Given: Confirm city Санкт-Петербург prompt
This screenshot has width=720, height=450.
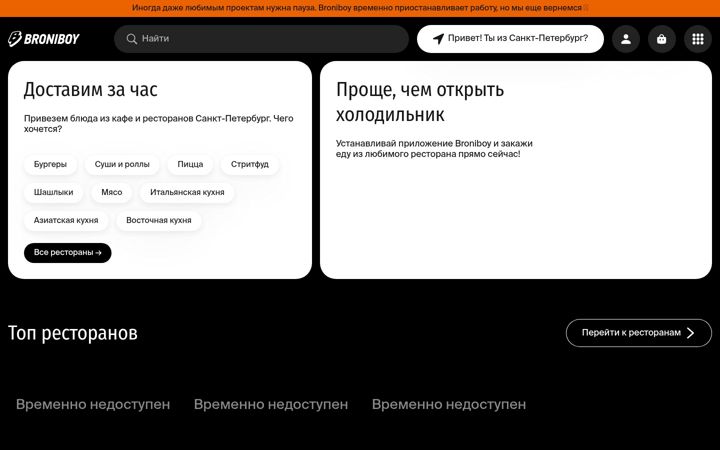Looking at the screenshot, I should pyautogui.click(x=510, y=39).
